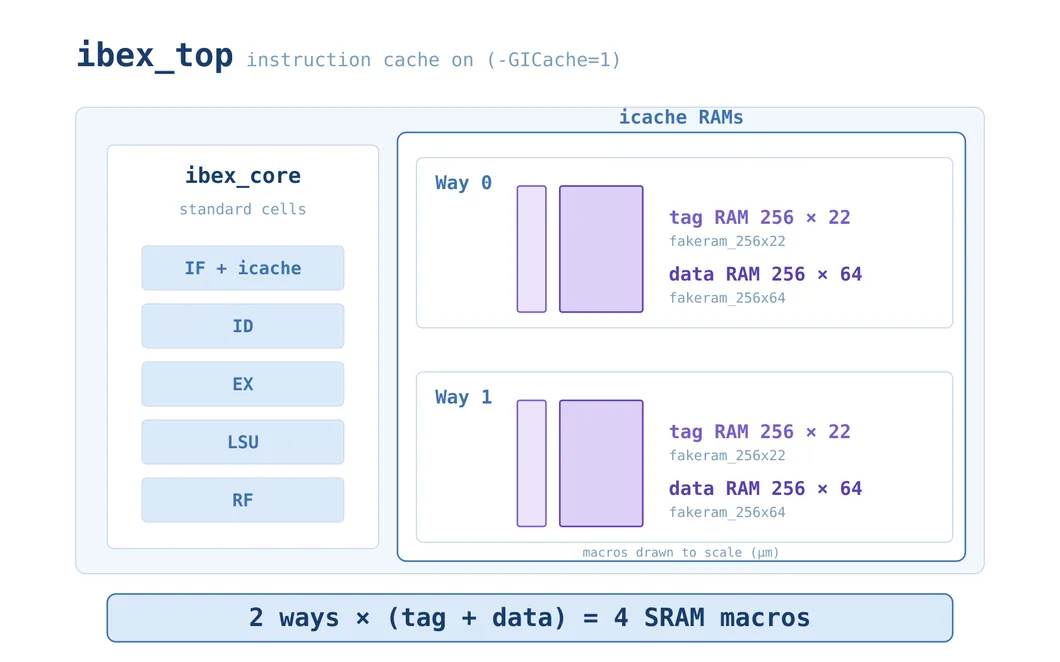Image resolution: width=1060 pixels, height=662 pixels.
Task: Click 'fakeram_256x64' label in Way 1
Action: 727,513
